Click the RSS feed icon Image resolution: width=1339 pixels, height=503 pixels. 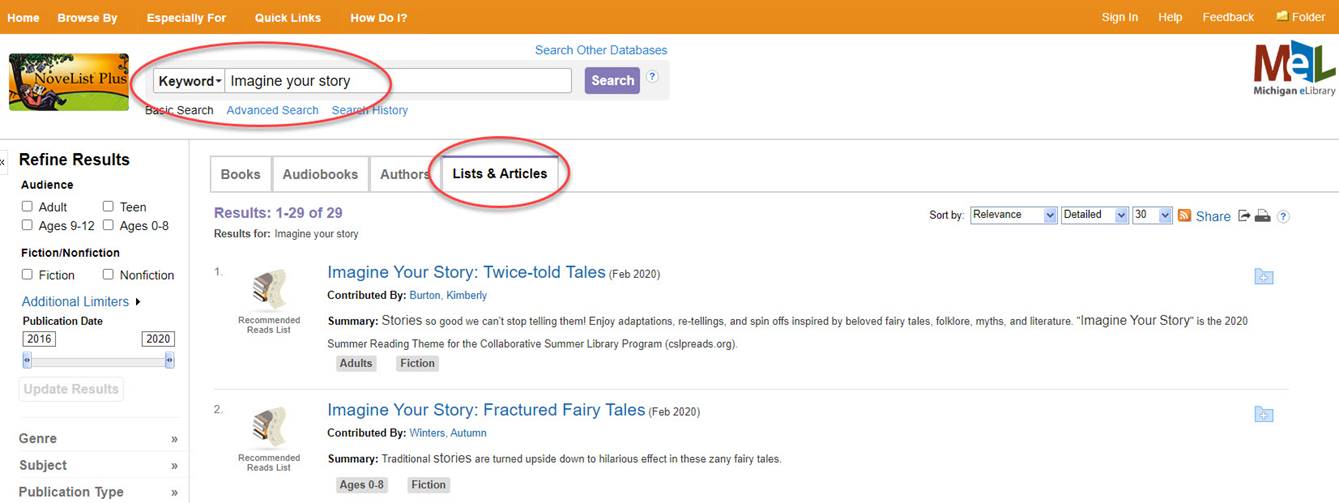click(1184, 215)
